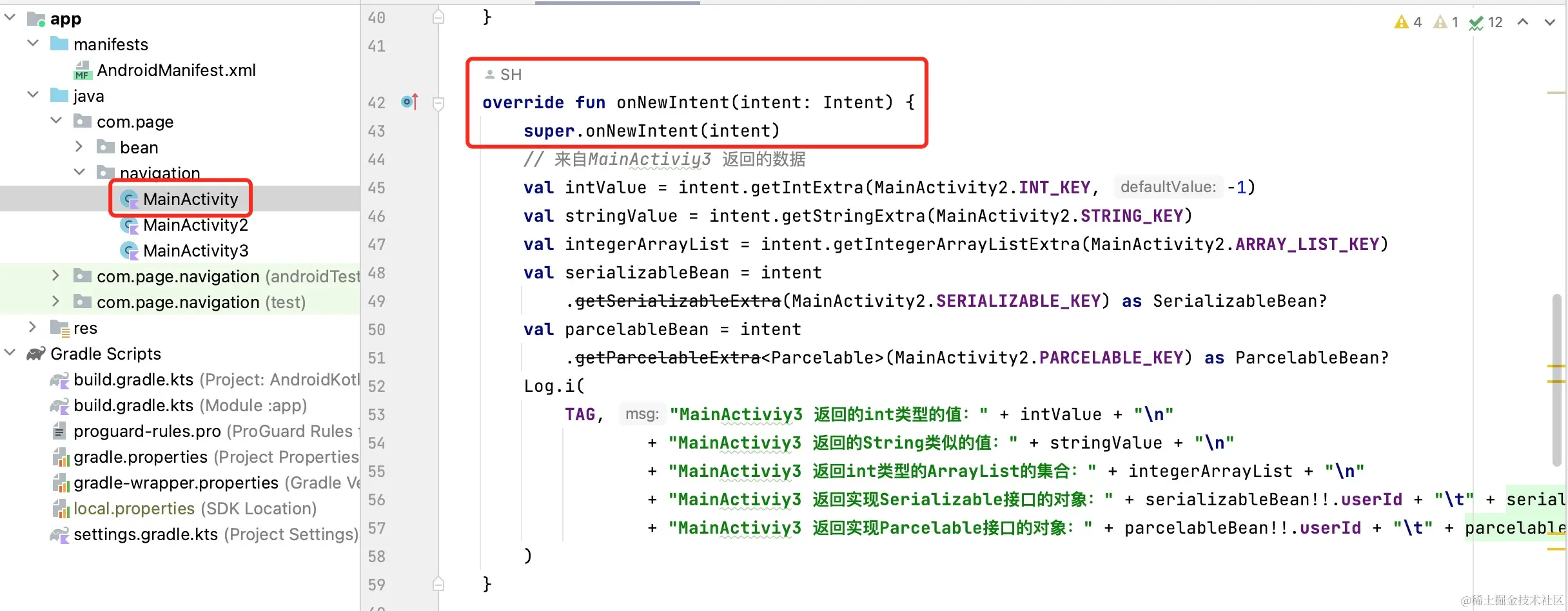The height and width of the screenshot is (611, 1568).
Task: Click the 12 typos indicator
Action: [1485, 23]
